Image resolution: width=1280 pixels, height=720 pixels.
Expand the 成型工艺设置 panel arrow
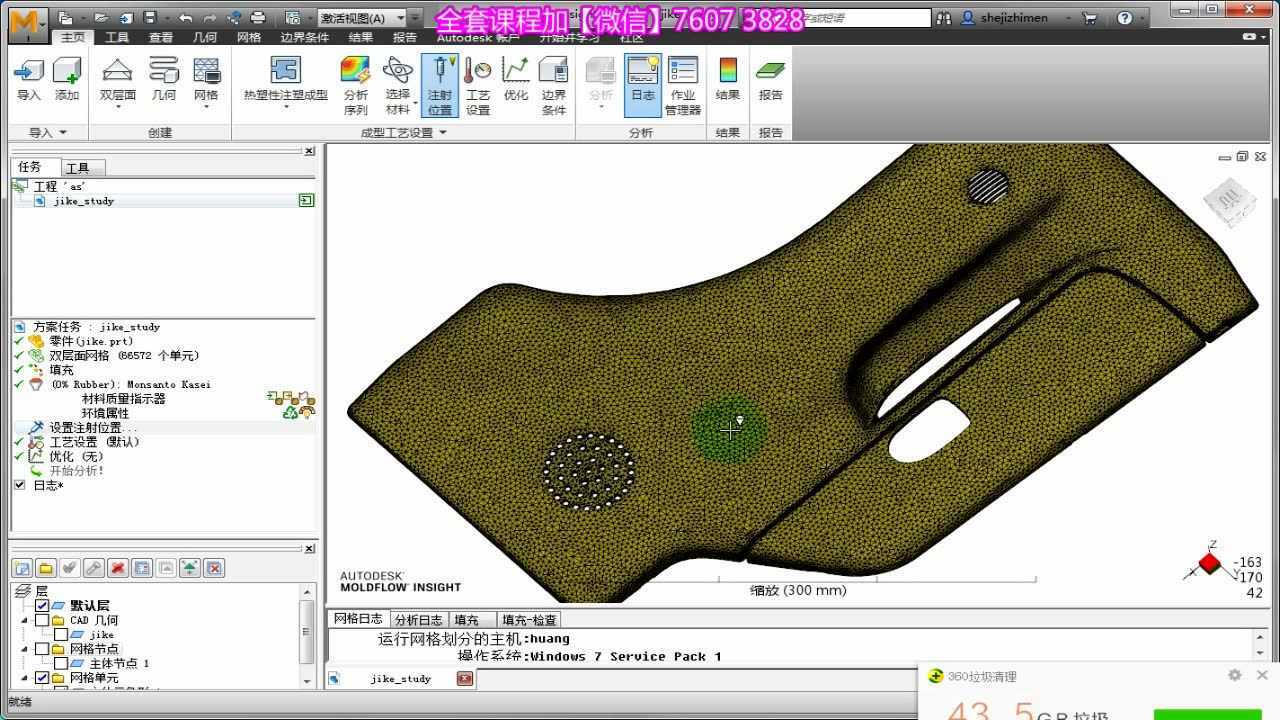443,133
